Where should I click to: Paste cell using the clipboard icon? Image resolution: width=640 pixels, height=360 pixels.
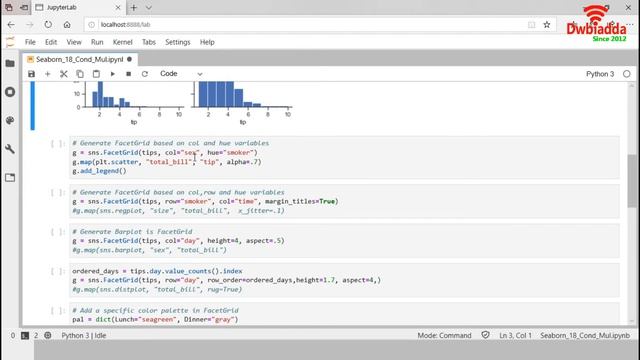pyautogui.click(x=96, y=74)
